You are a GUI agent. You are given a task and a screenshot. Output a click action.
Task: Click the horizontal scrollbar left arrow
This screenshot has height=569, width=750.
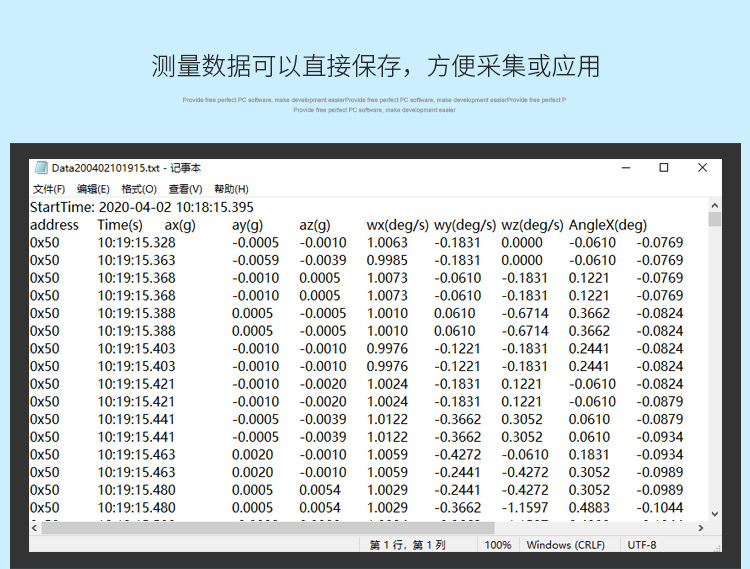(34, 528)
